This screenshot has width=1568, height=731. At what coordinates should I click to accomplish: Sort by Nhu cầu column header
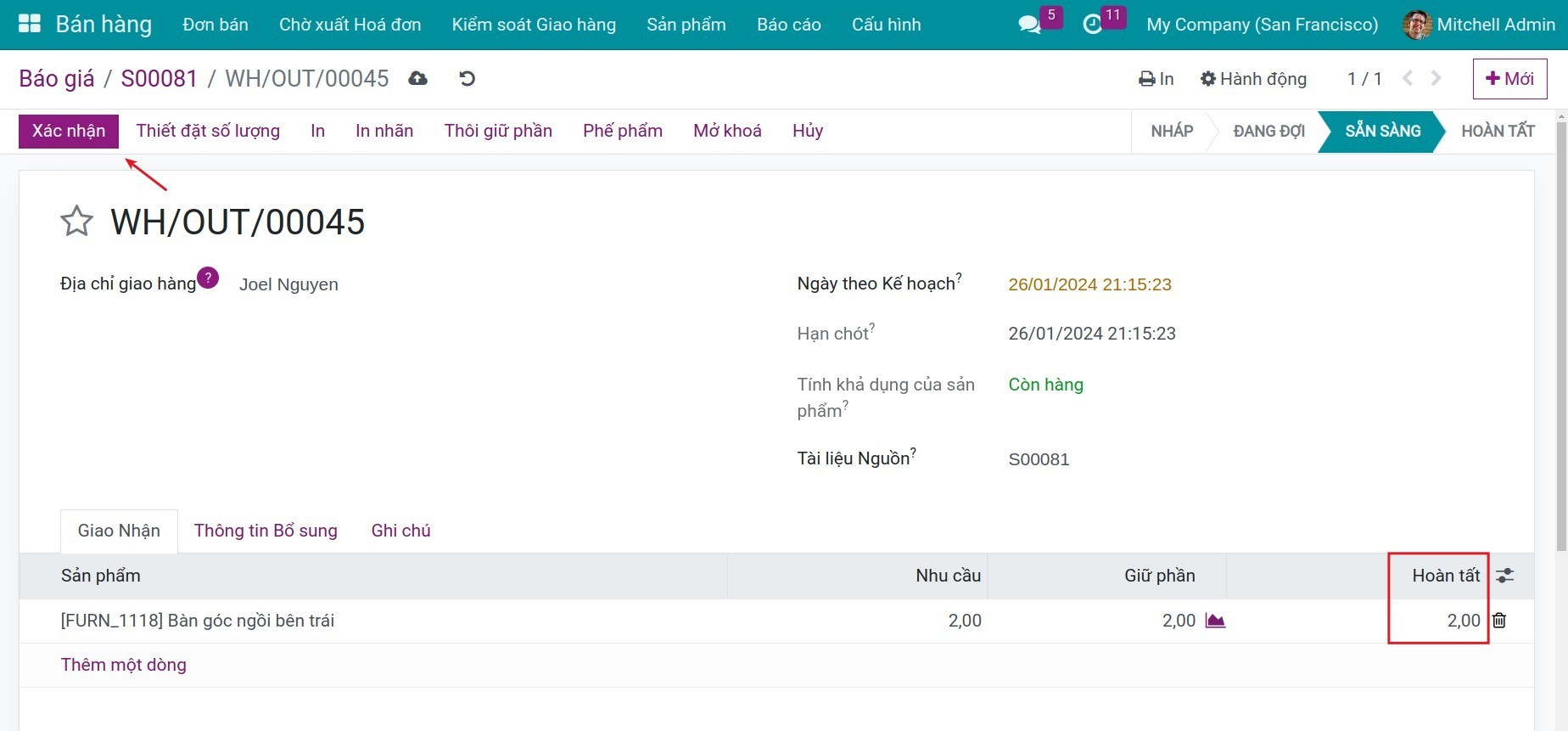point(858,576)
